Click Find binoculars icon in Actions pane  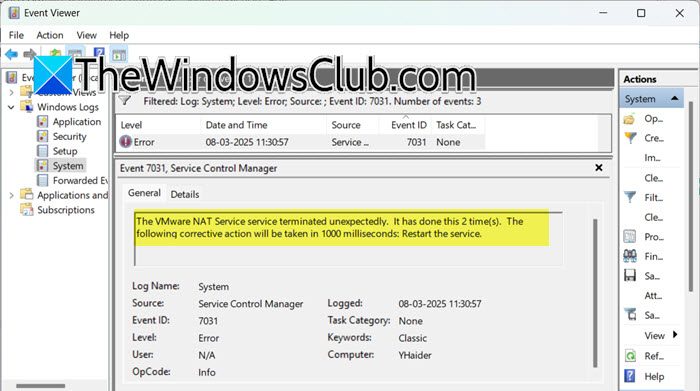coord(630,256)
